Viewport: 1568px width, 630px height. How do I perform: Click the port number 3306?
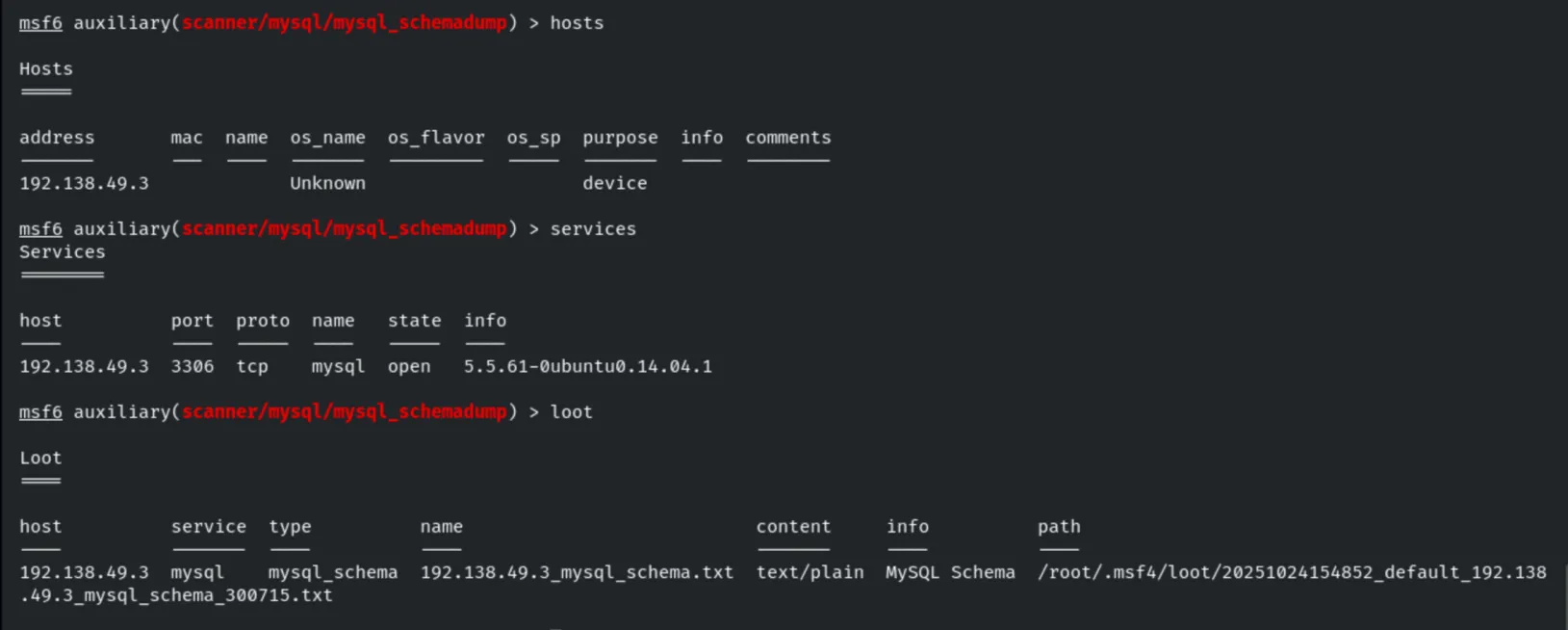[193, 366]
